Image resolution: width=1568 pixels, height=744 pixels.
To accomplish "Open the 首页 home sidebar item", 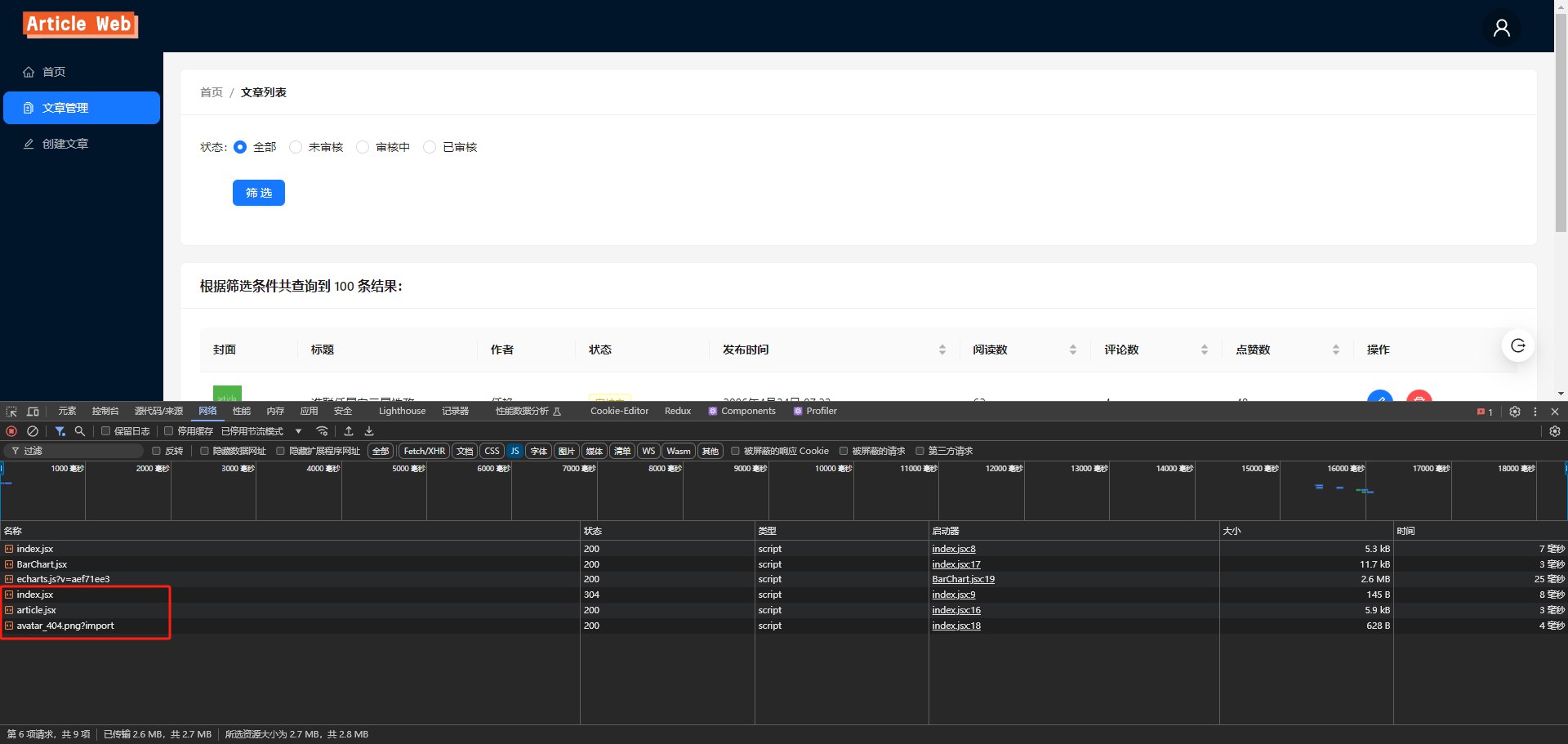I will pos(82,72).
